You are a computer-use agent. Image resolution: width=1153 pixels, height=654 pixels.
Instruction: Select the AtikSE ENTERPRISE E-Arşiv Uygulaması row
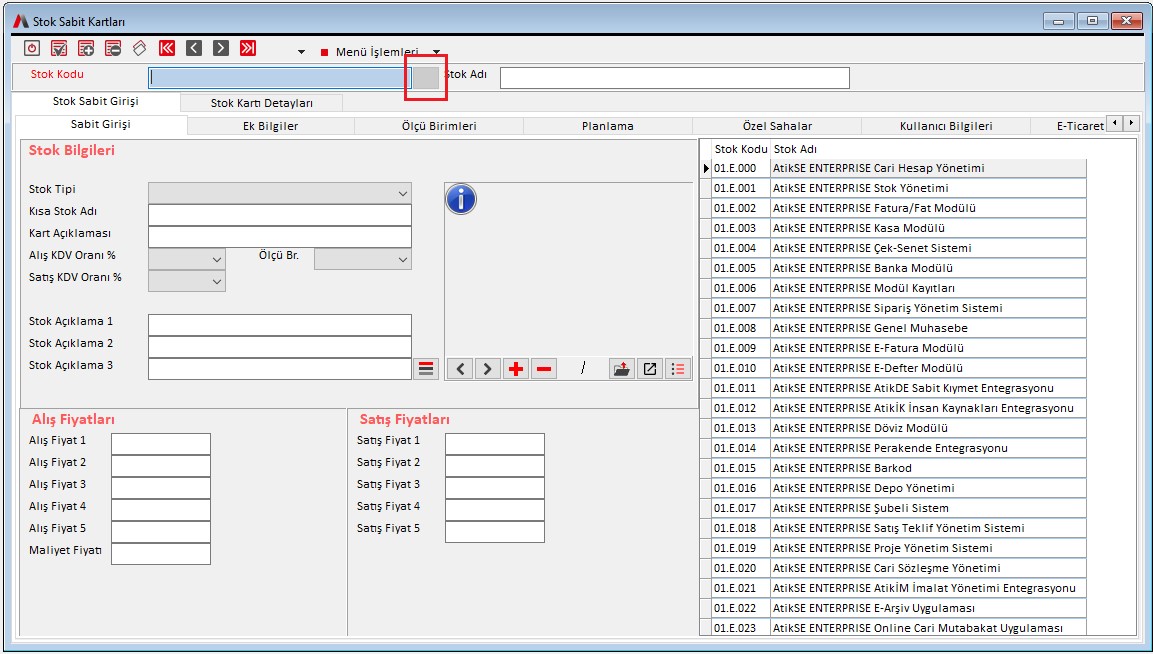[899, 608]
